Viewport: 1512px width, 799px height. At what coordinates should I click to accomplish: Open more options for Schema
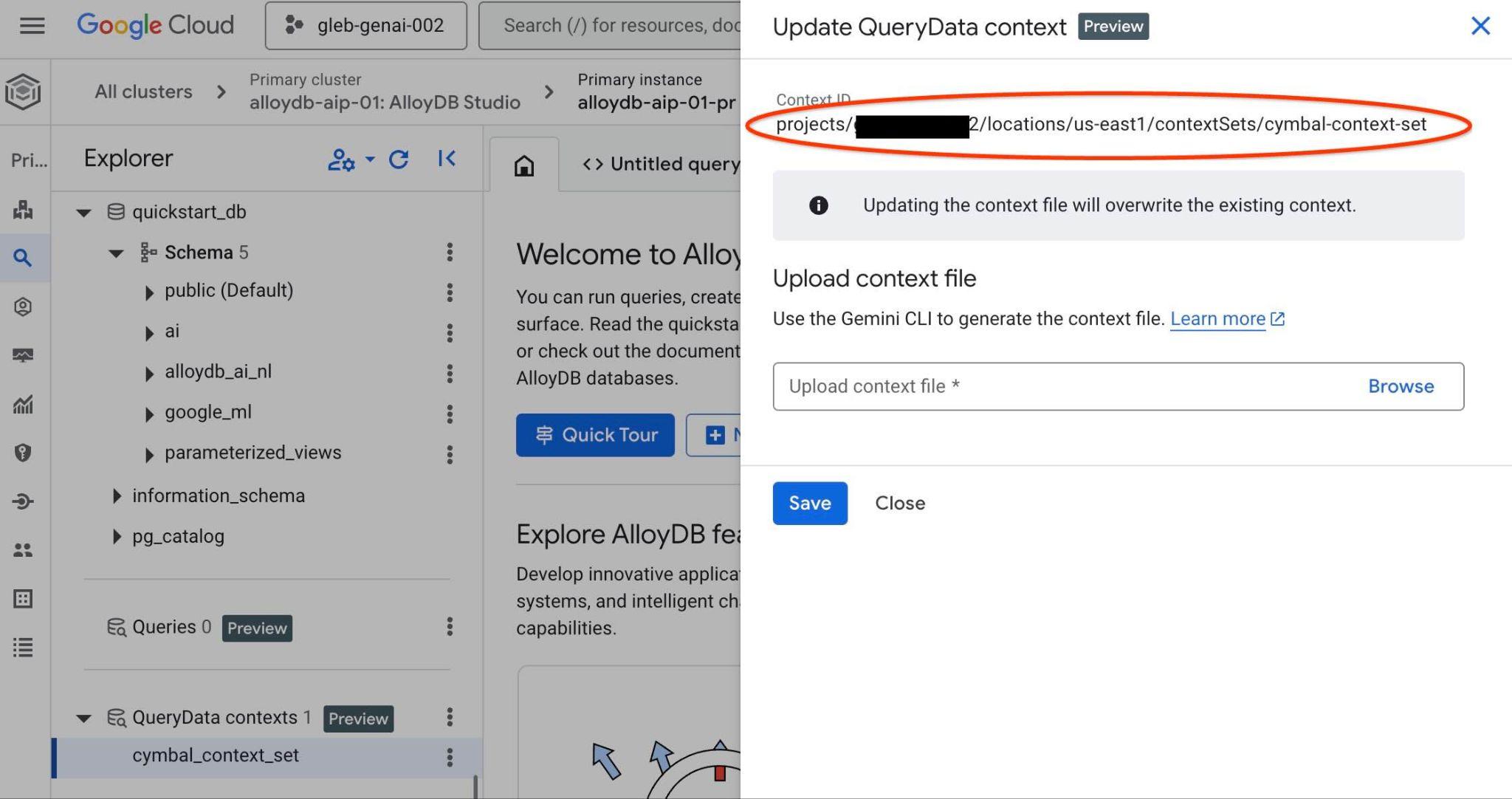450,253
